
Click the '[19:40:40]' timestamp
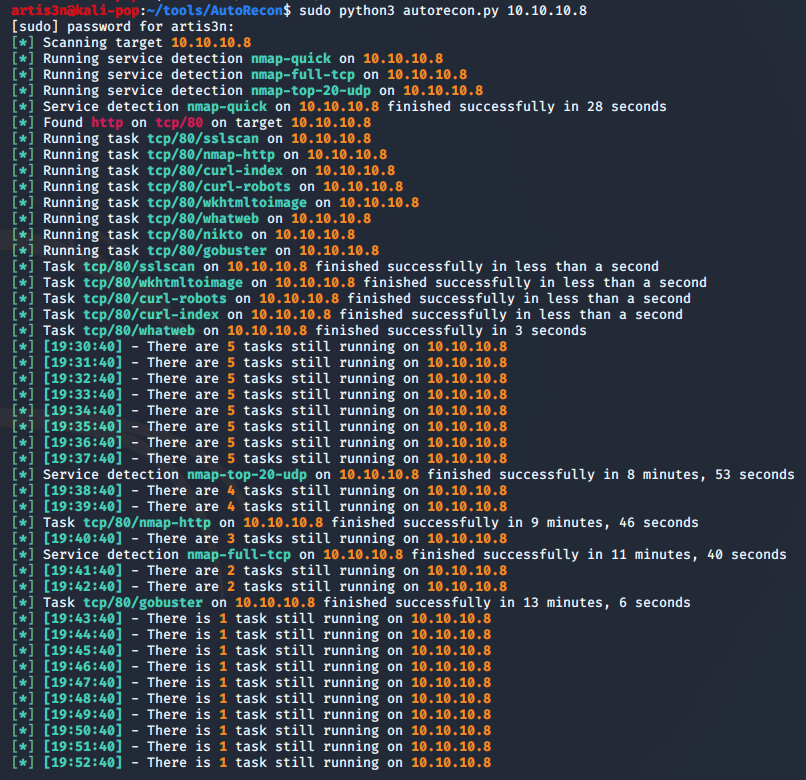(83, 538)
